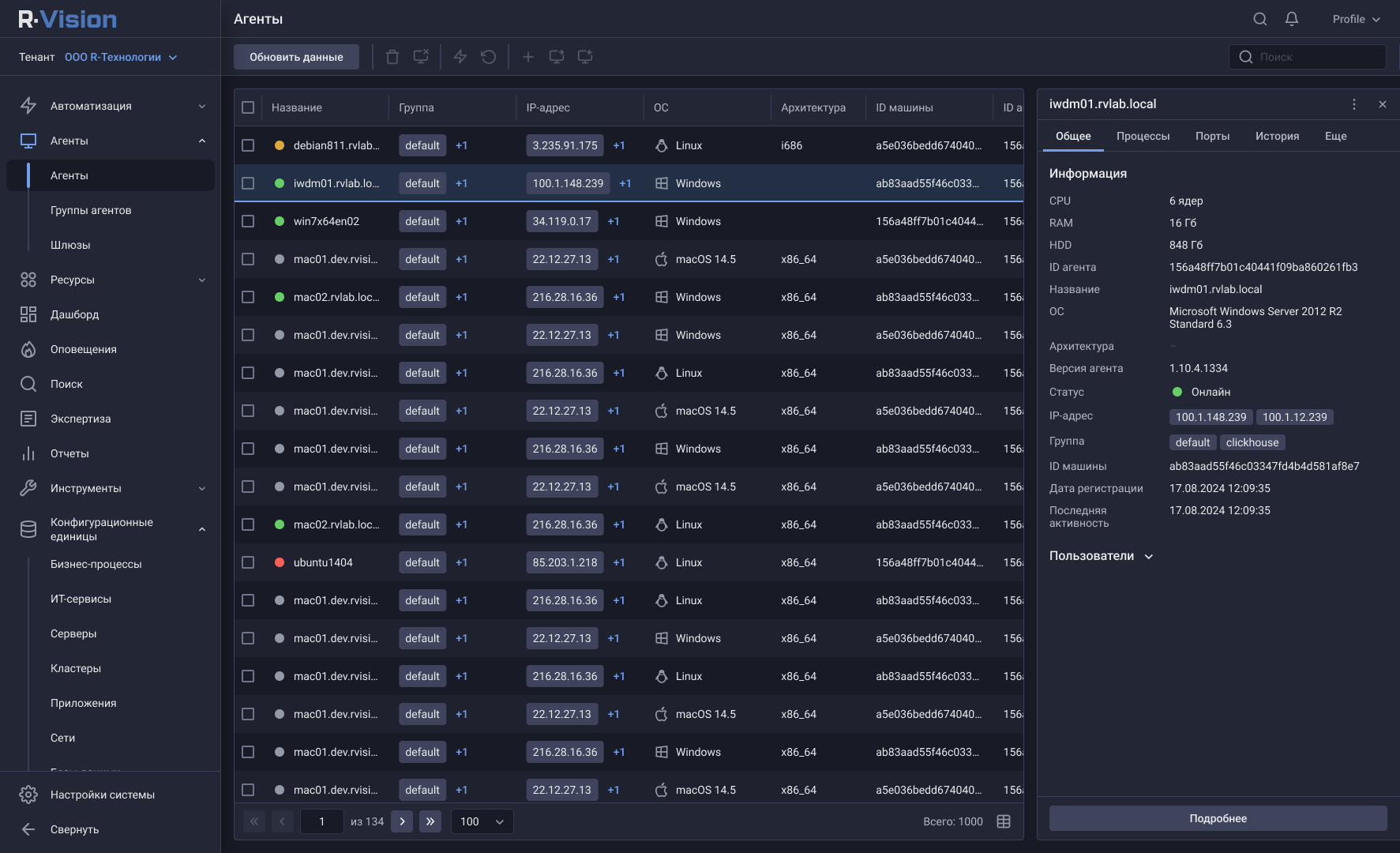Check the debian811.rvlab row checkbox

(x=248, y=145)
